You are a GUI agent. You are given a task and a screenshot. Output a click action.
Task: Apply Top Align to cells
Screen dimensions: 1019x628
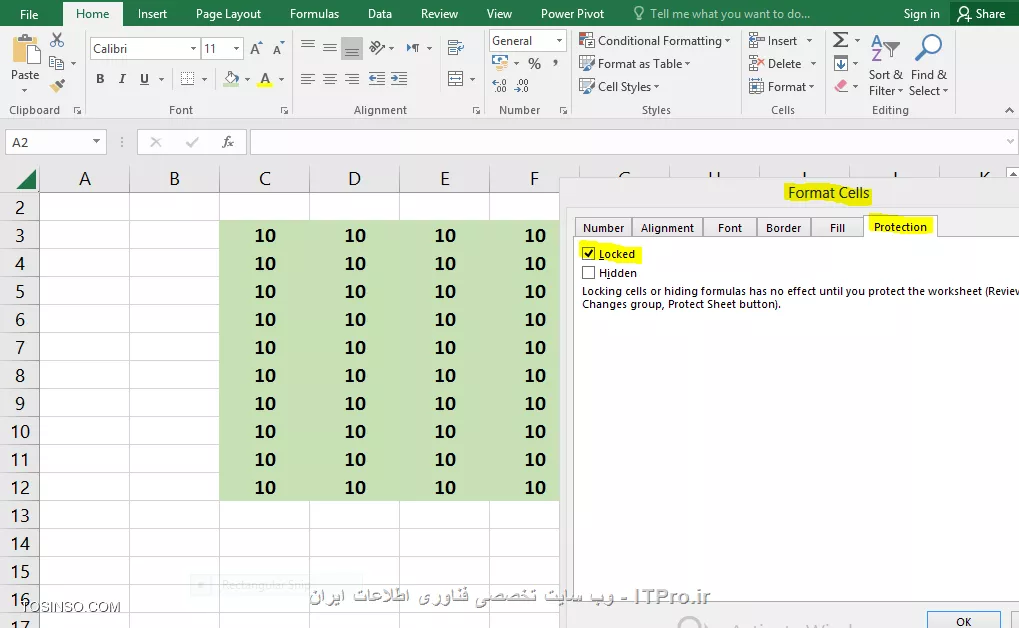308,47
